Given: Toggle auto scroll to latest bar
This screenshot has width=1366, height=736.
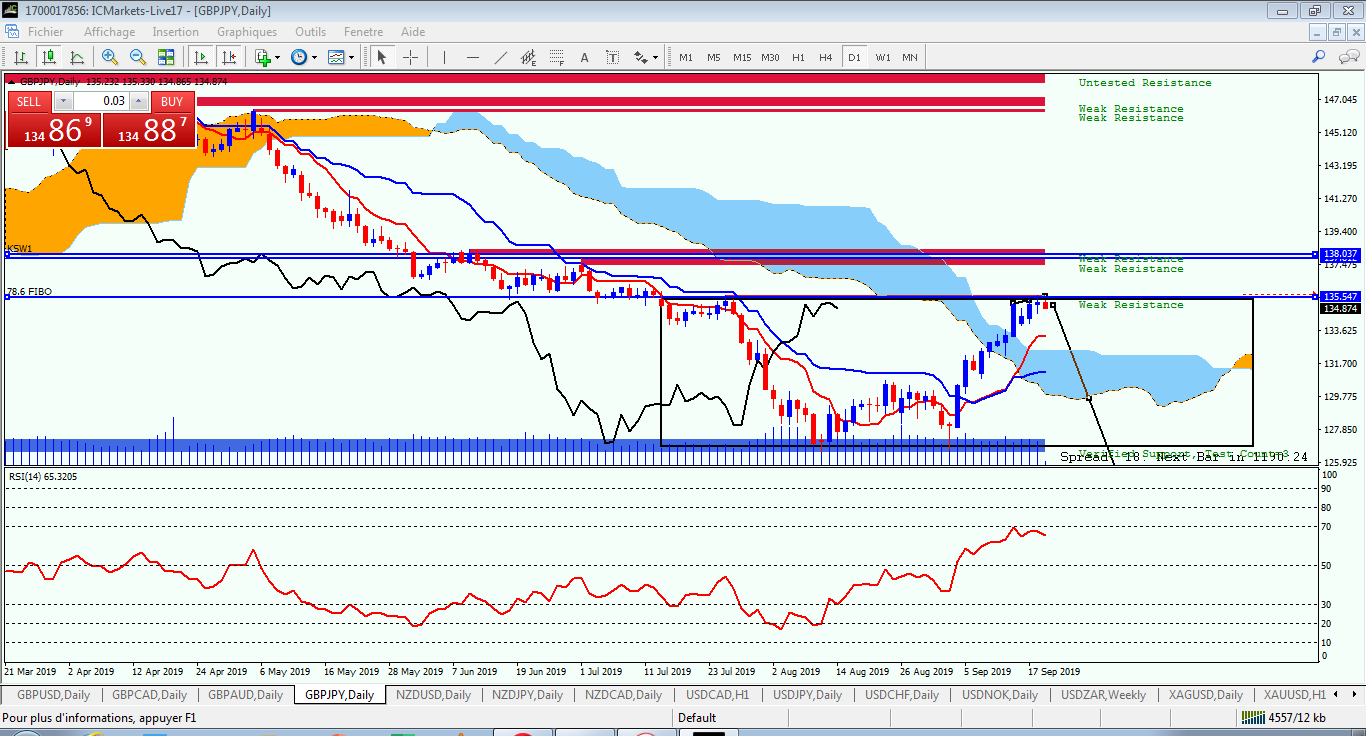Looking at the screenshot, I should click(201, 57).
